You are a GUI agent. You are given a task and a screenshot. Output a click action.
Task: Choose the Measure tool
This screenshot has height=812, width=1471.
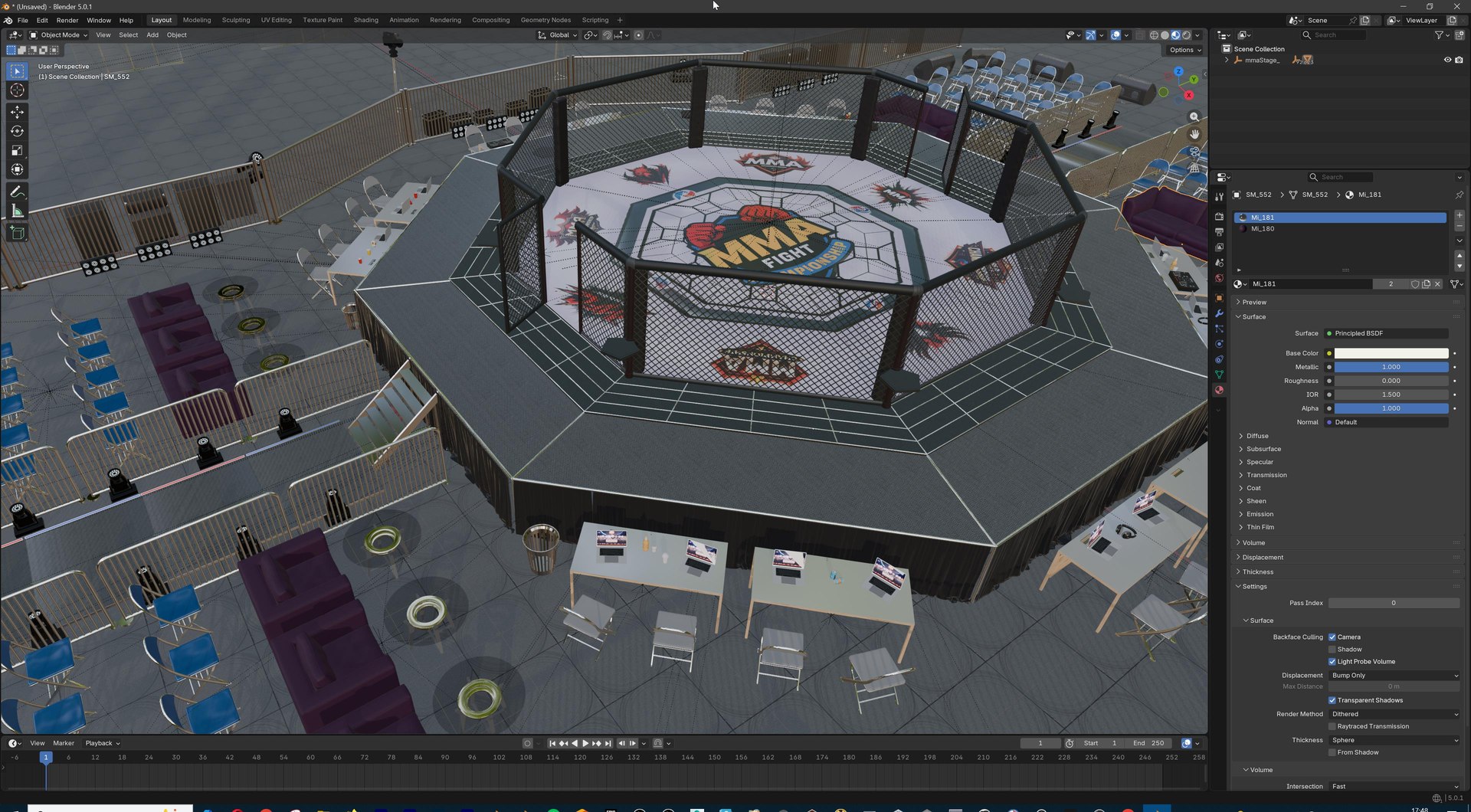17,211
